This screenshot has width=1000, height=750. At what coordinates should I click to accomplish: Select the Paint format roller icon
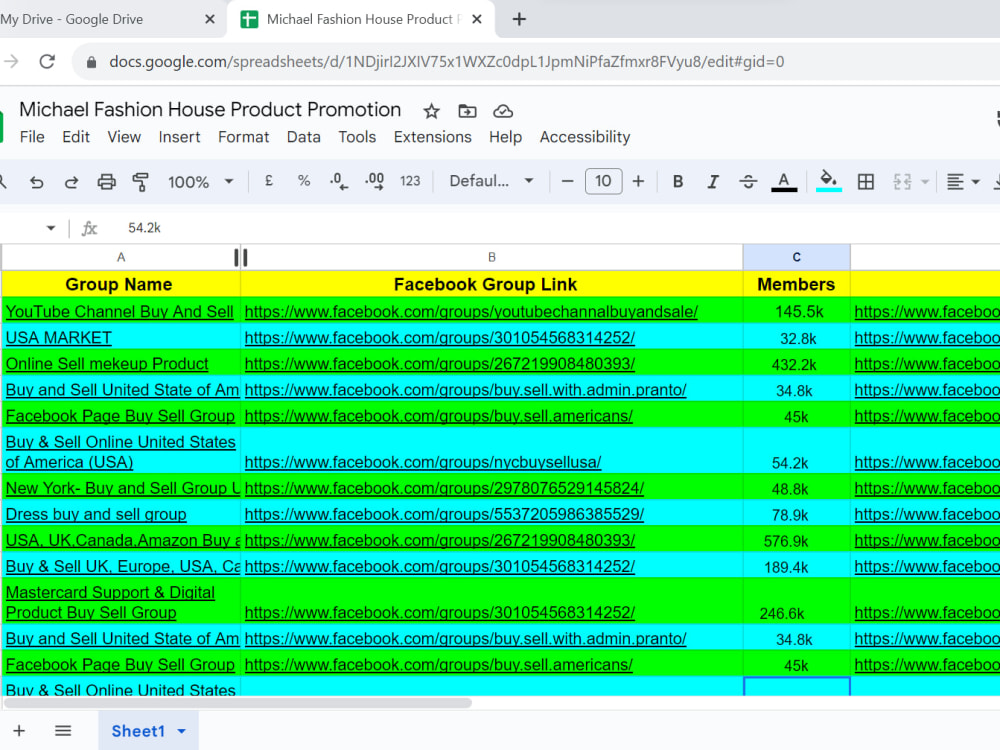(x=140, y=182)
